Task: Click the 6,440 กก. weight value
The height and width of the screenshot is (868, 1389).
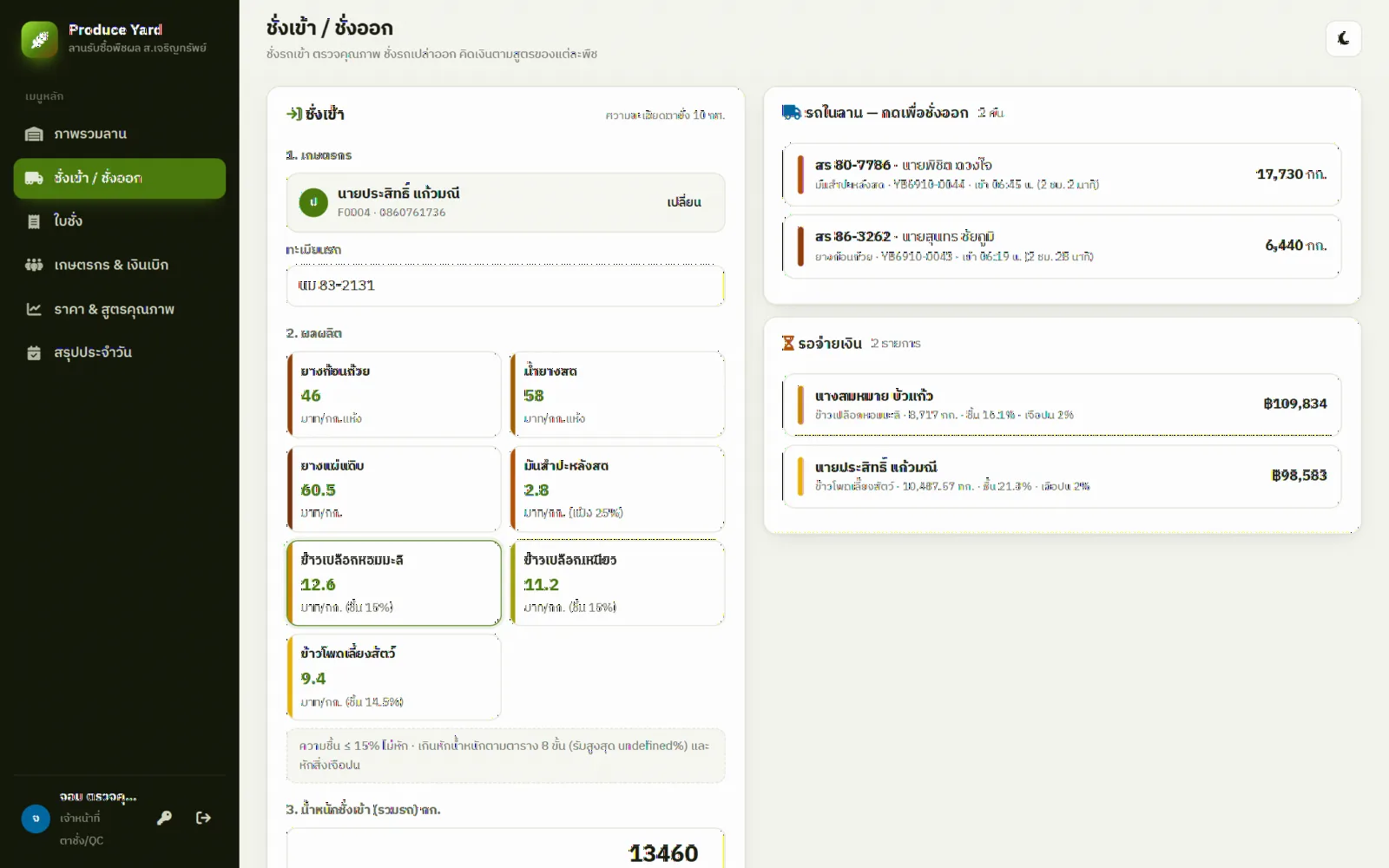Action: click(1295, 246)
